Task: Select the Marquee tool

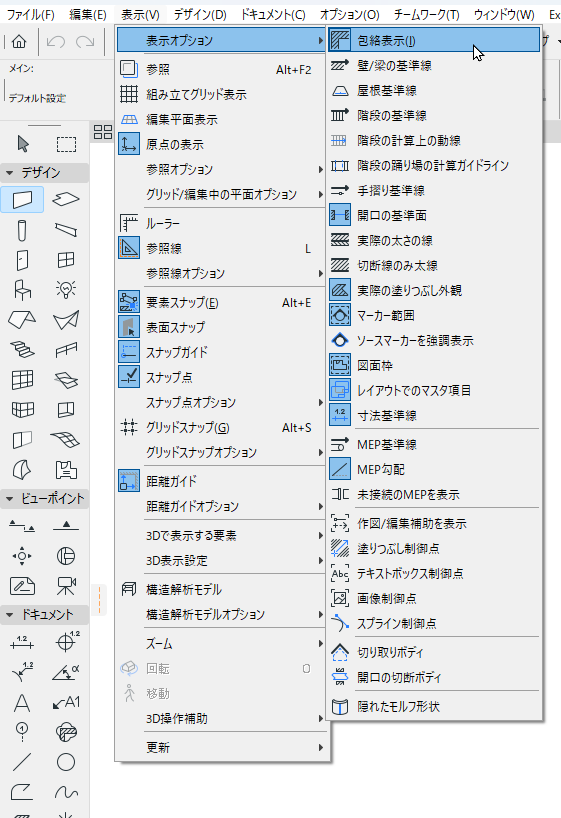Action: pos(66,143)
